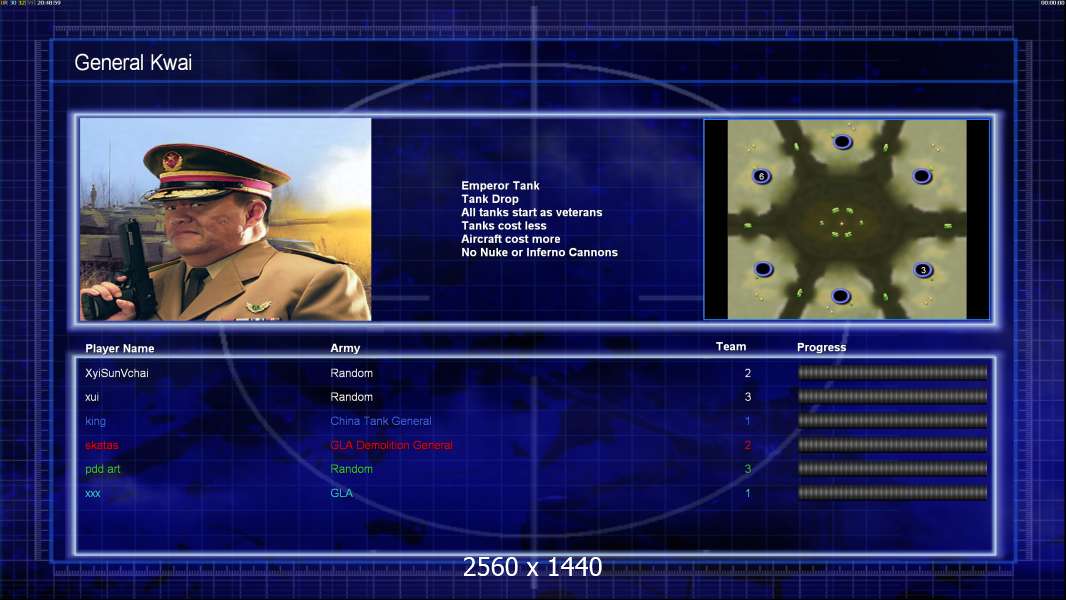
Task: Click xxx's loading progress bar
Action: (893, 493)
